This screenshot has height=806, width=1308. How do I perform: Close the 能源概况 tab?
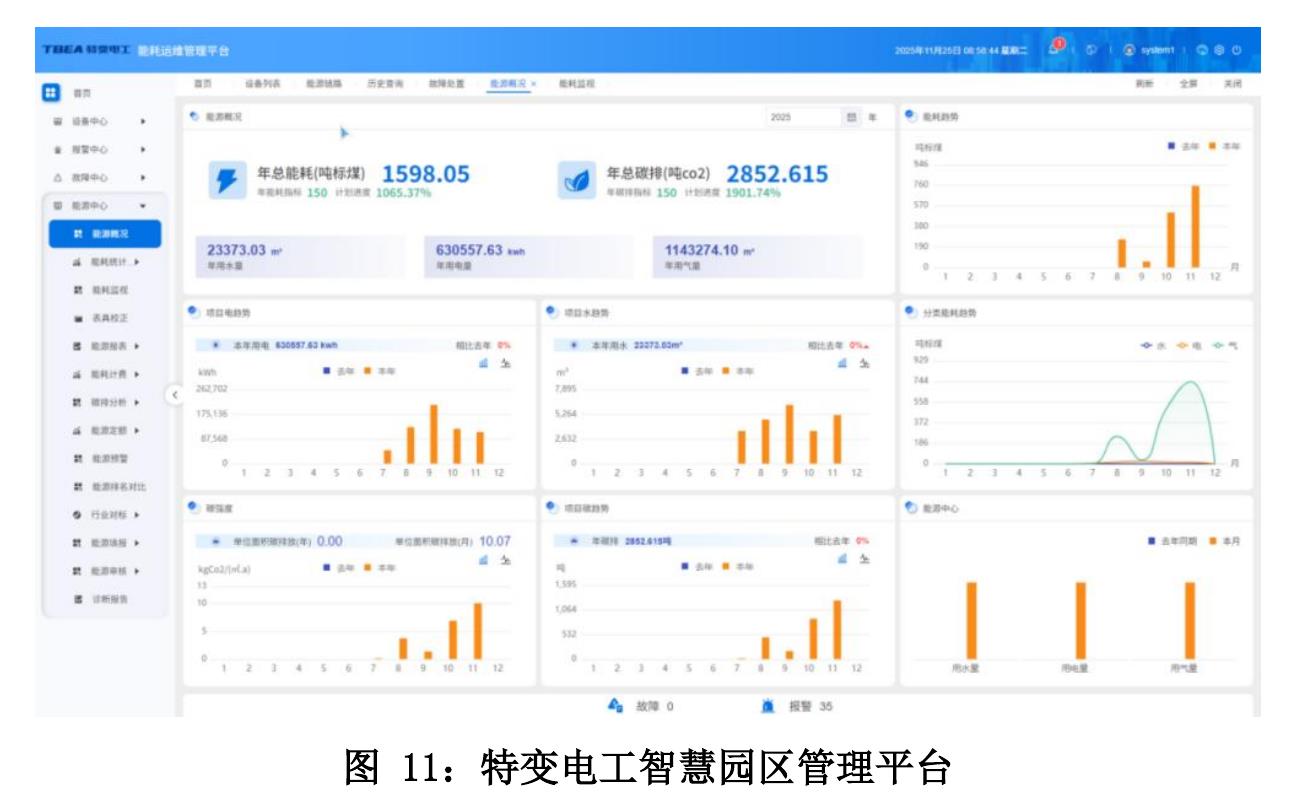[x=534, y=84]
